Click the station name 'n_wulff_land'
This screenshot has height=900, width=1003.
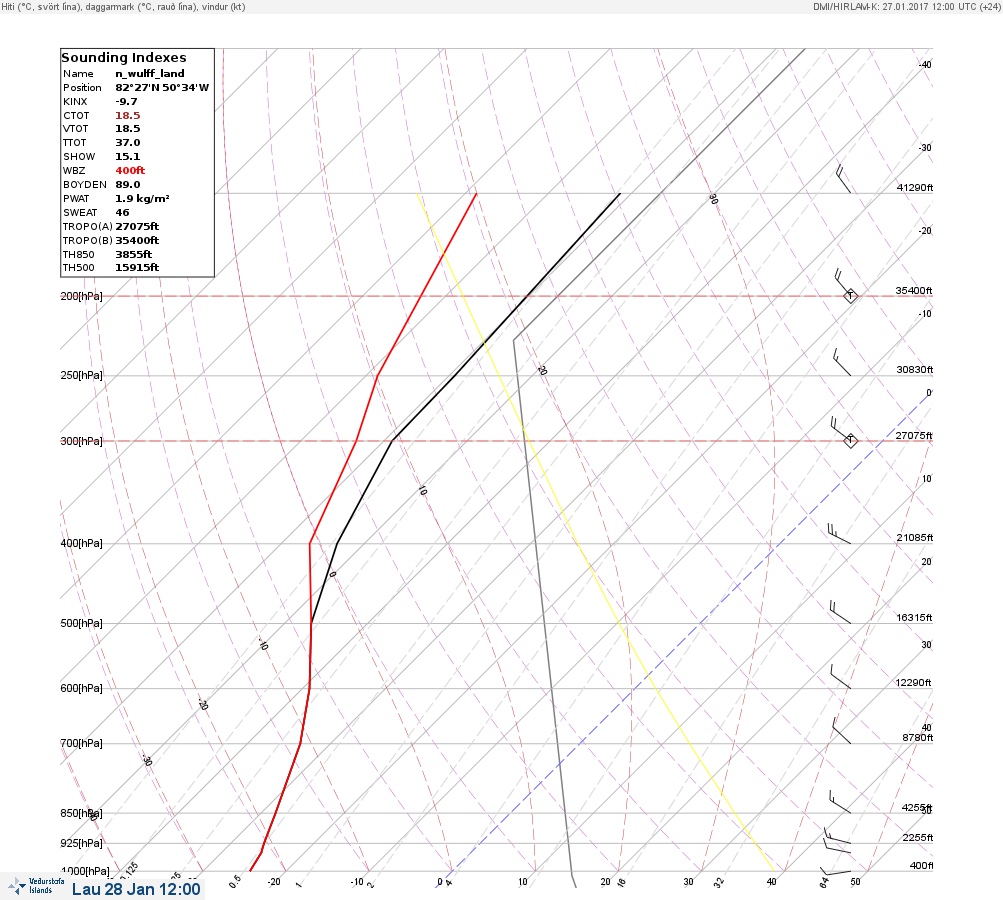(150, 74)
